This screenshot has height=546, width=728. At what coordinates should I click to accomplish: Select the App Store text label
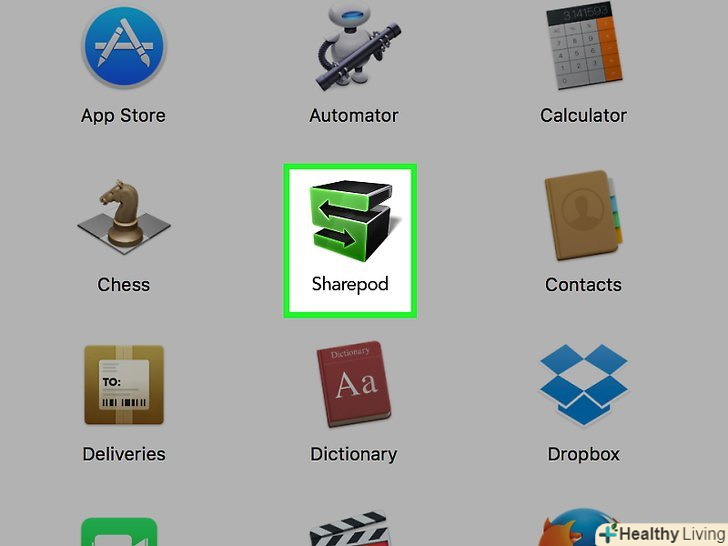pyautogui.click(x=123, y=116)
